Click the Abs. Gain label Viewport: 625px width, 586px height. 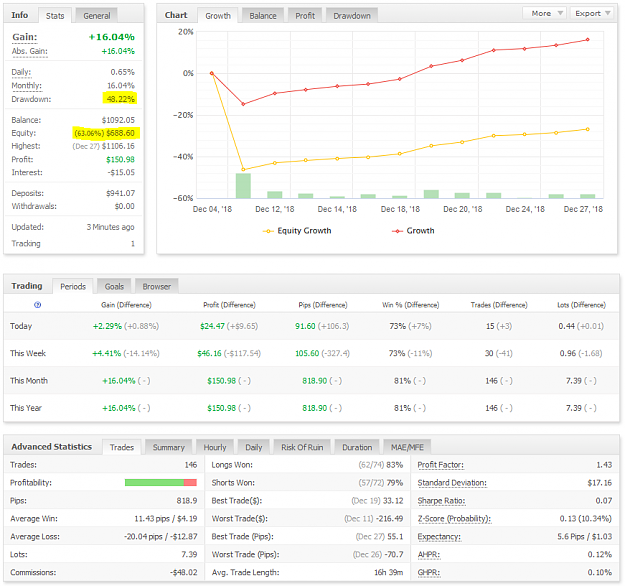coord(29,51)
